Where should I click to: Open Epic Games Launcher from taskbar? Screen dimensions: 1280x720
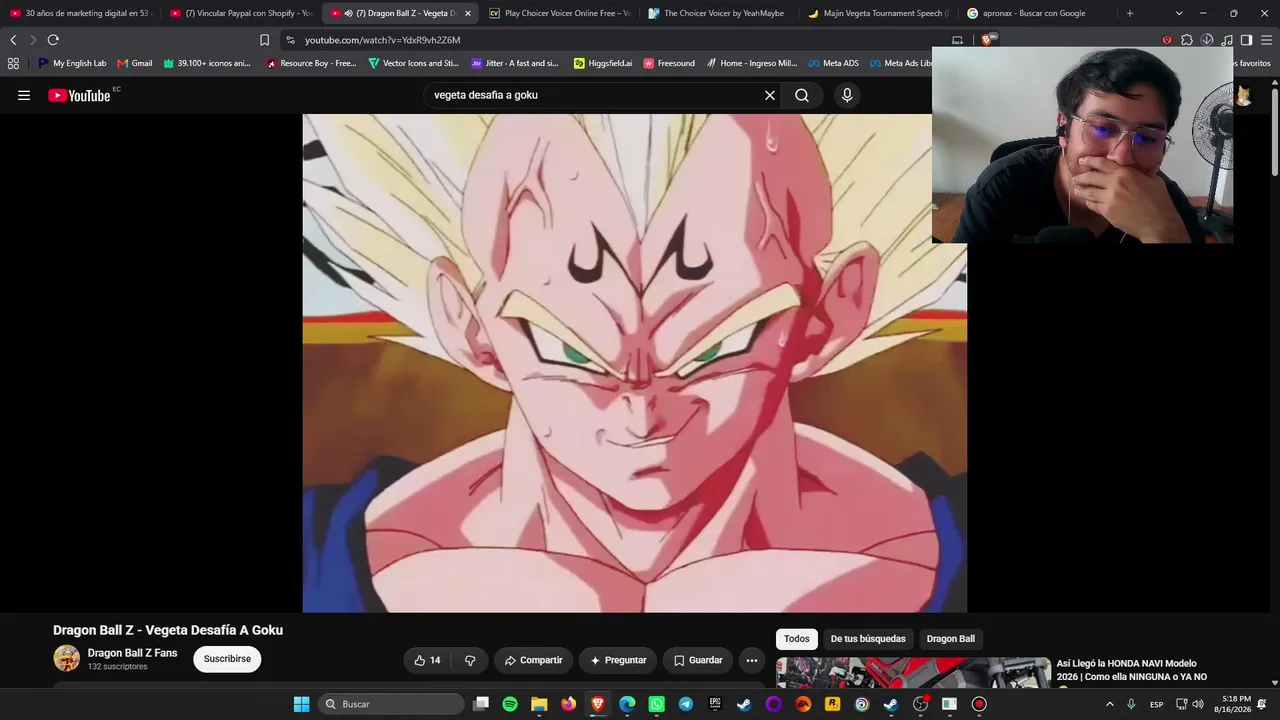point(715,704)
